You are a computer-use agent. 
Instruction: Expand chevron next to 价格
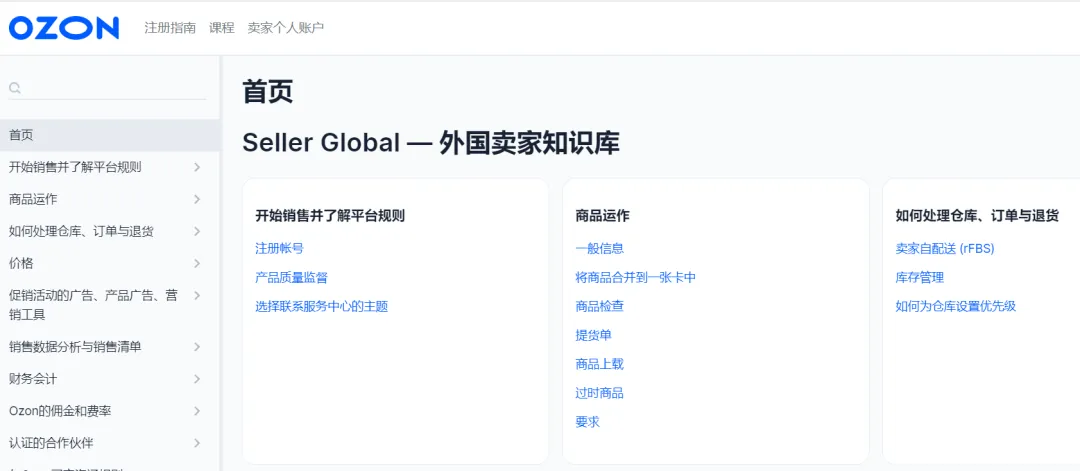click(197, 263)
